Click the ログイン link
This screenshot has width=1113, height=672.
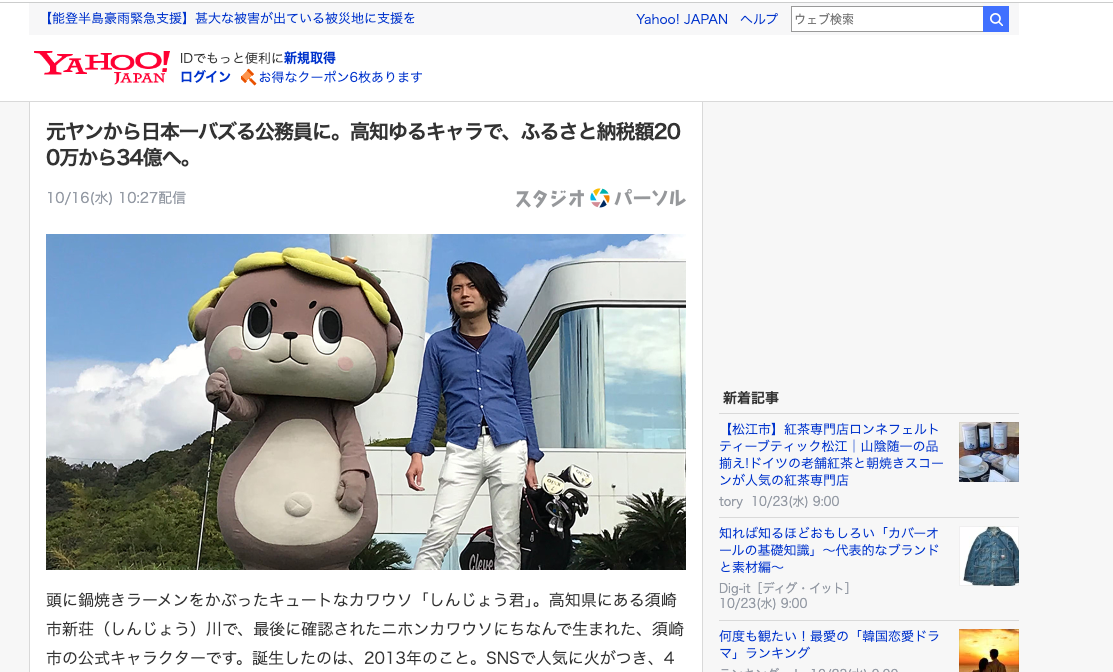pyautogui.click(x=203, y=76)
